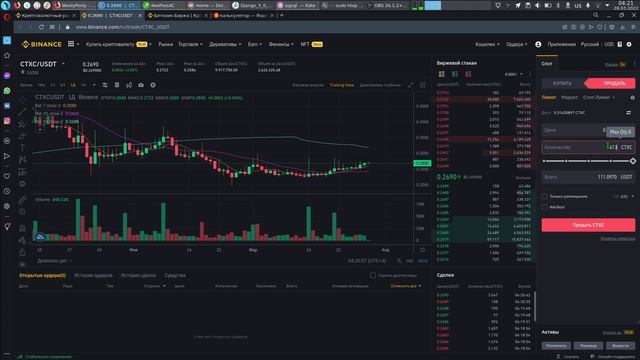Click order type info icon

pos(632,98)
